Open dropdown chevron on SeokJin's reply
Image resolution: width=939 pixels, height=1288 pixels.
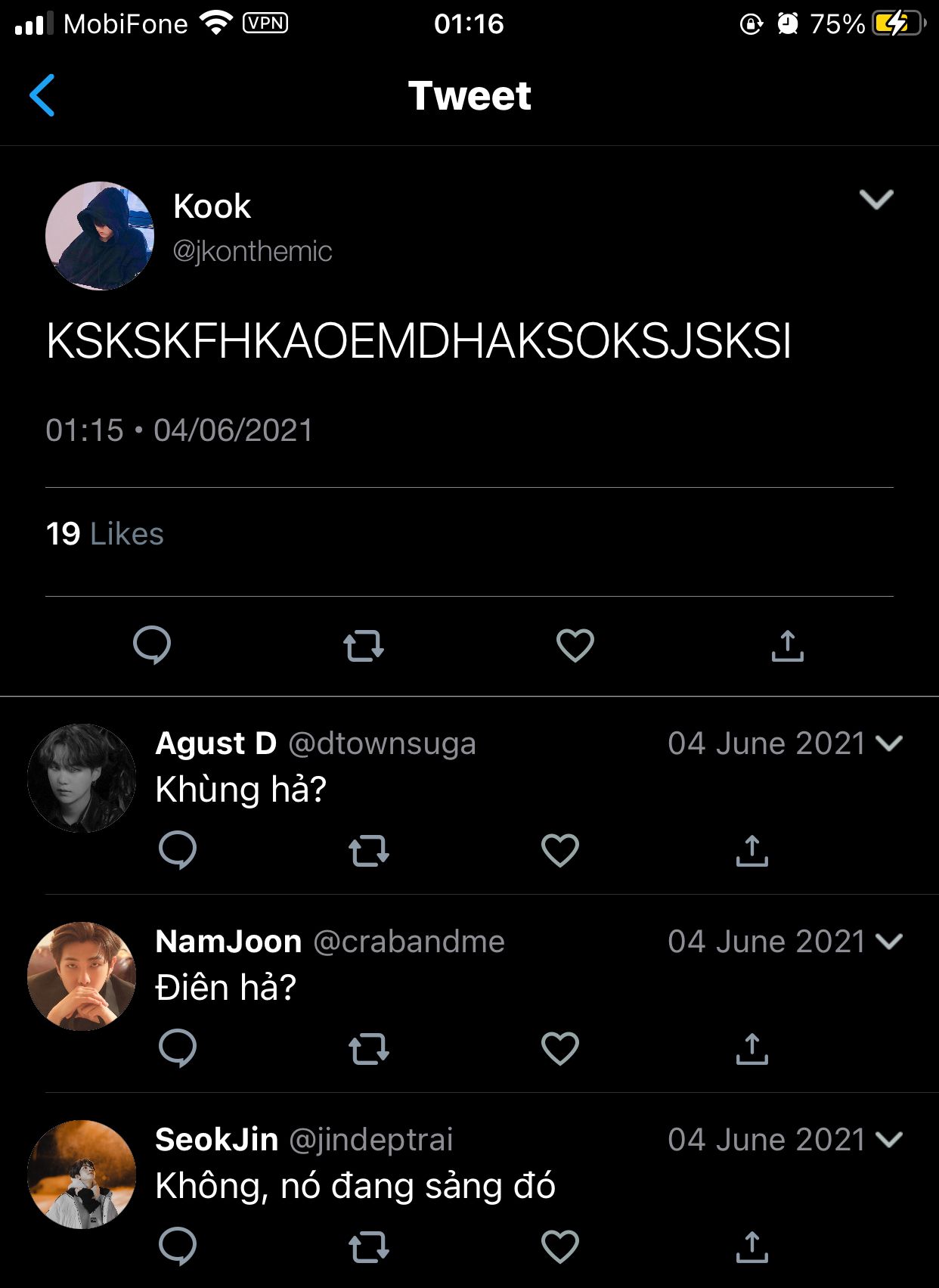click(x=889, y=1140)
